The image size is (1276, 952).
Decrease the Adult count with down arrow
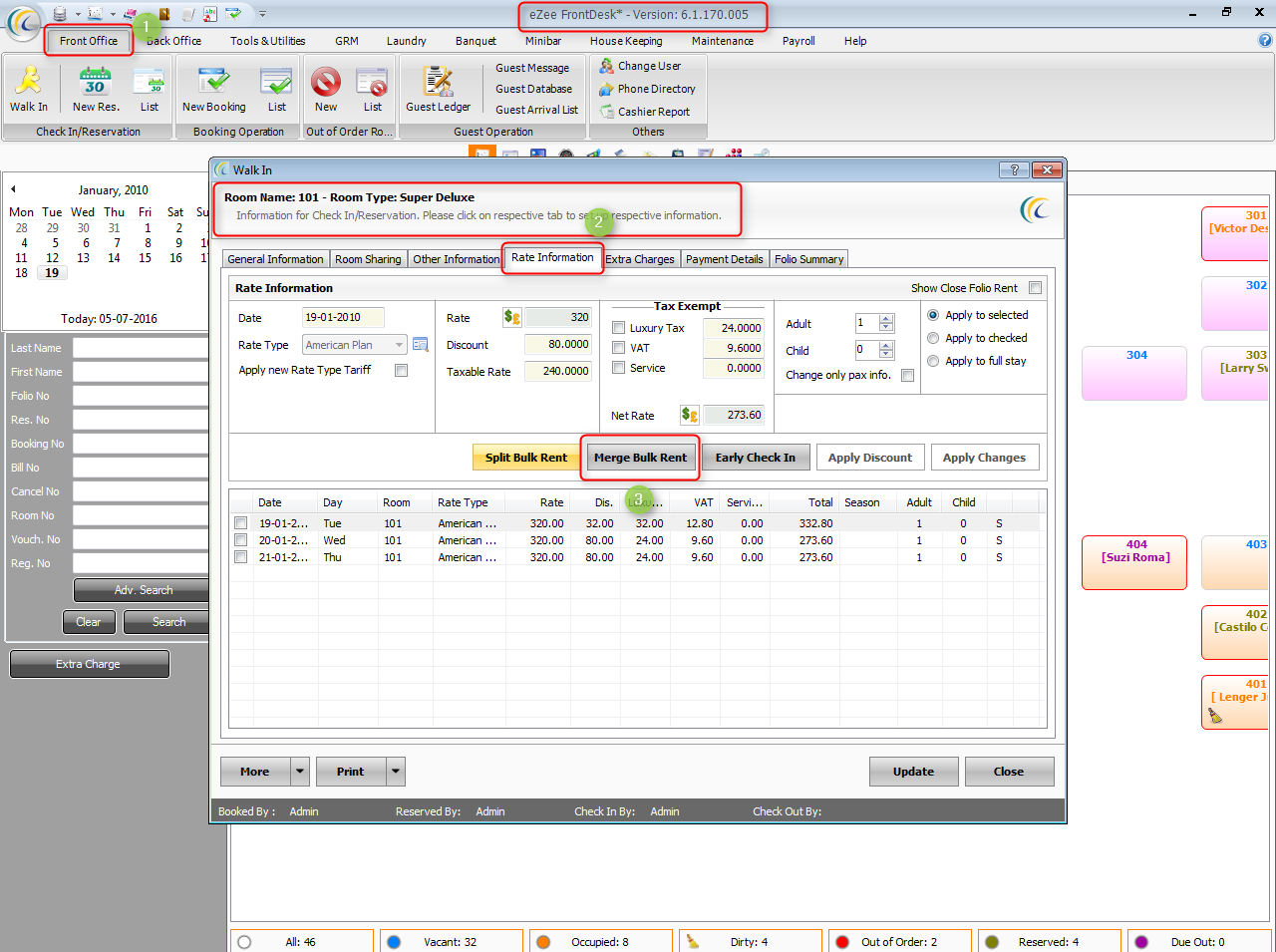(886, 327)
